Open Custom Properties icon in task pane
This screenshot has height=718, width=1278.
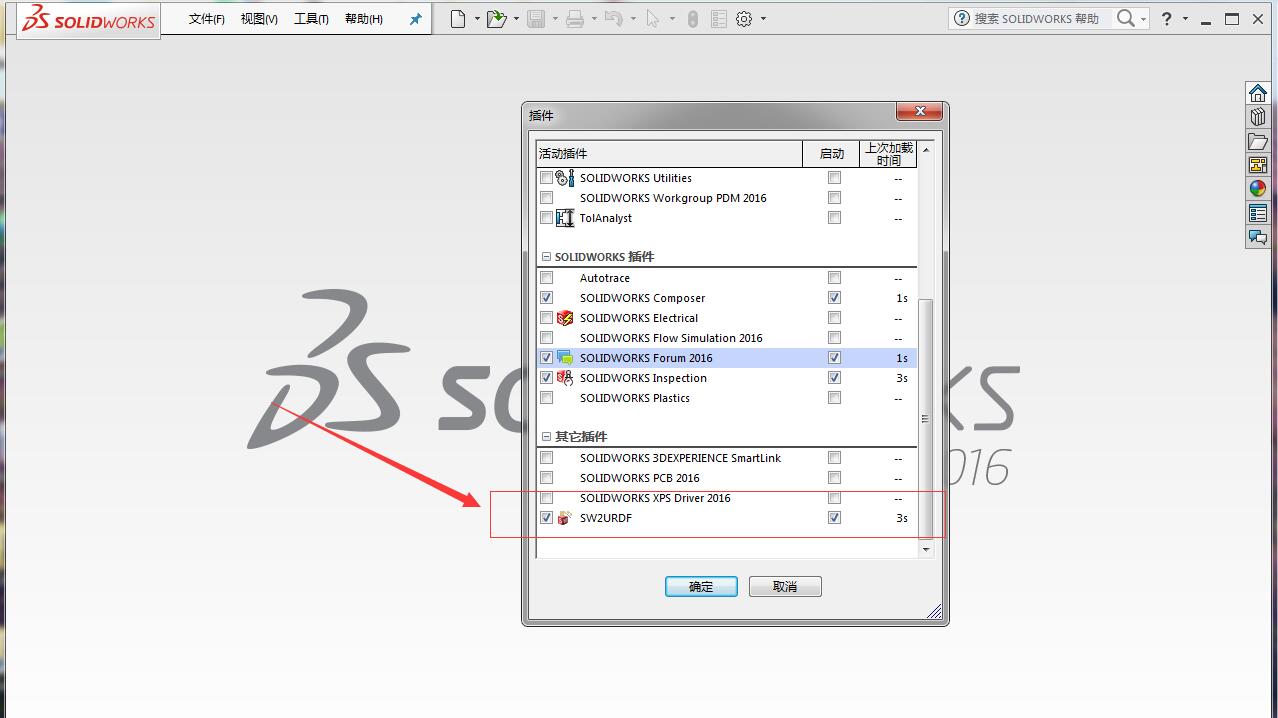coord(1258,213)
